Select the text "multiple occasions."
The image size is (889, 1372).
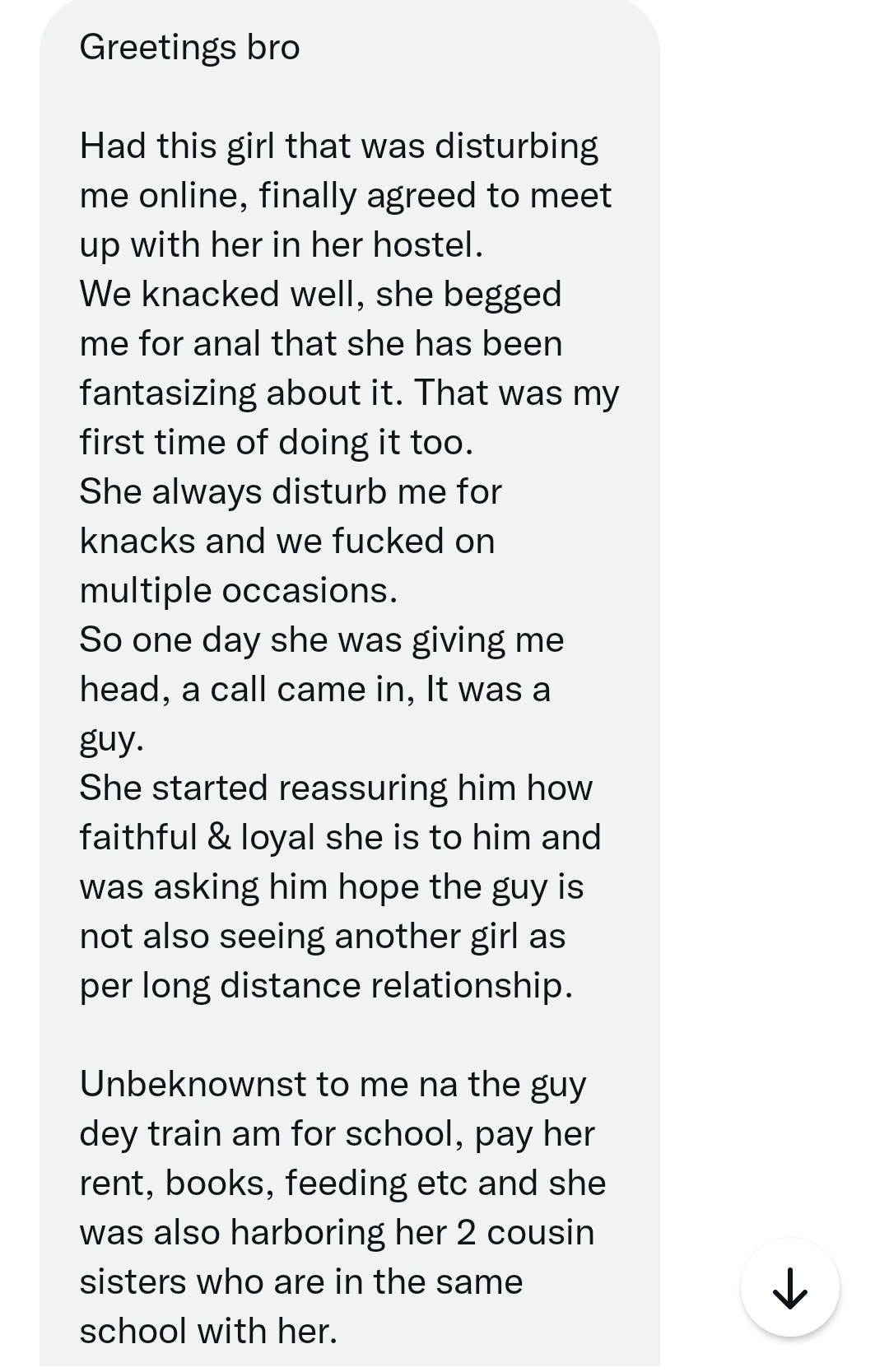click(238, 590)
